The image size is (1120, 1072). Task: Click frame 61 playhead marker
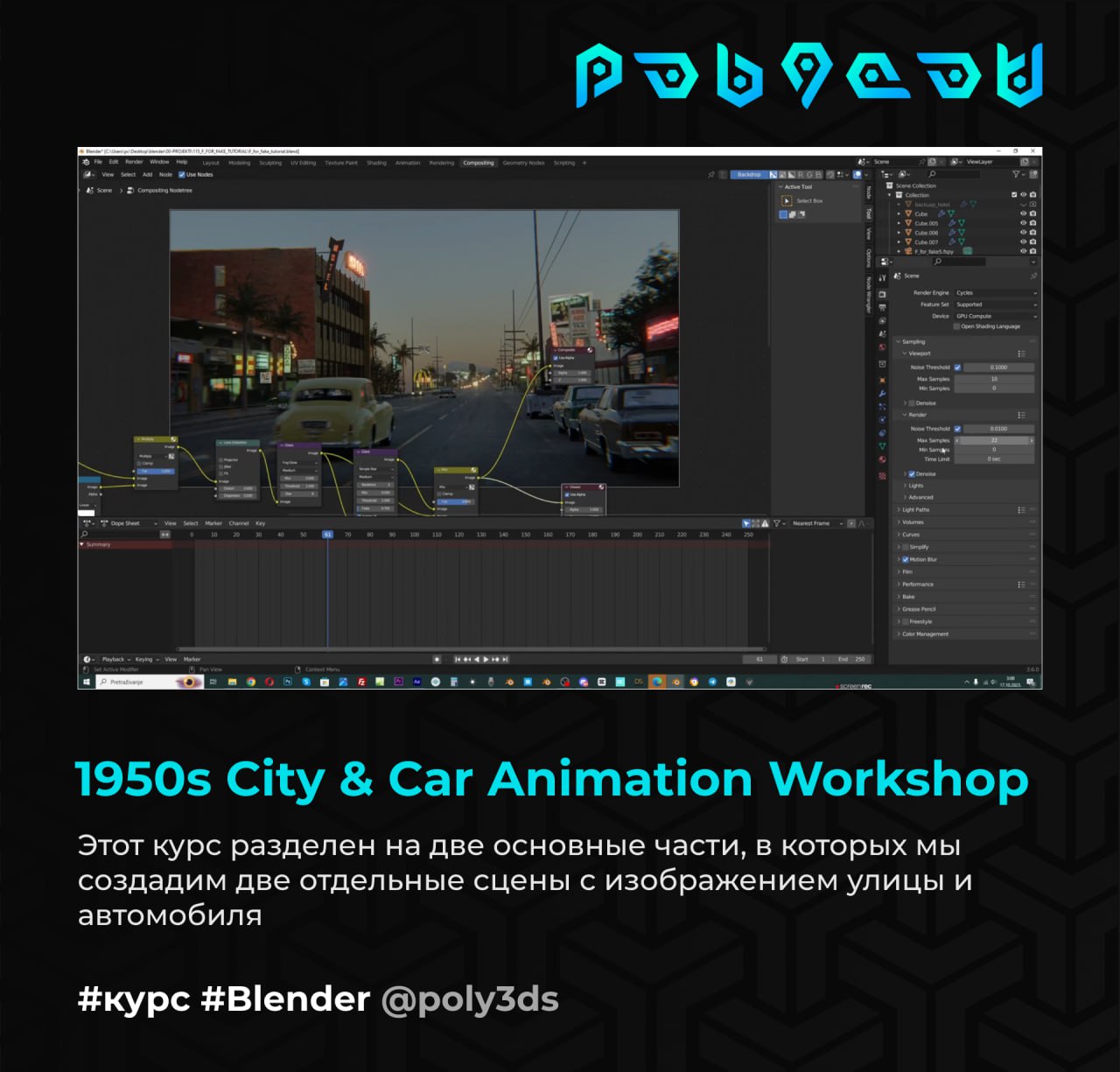tap(327, 534)
